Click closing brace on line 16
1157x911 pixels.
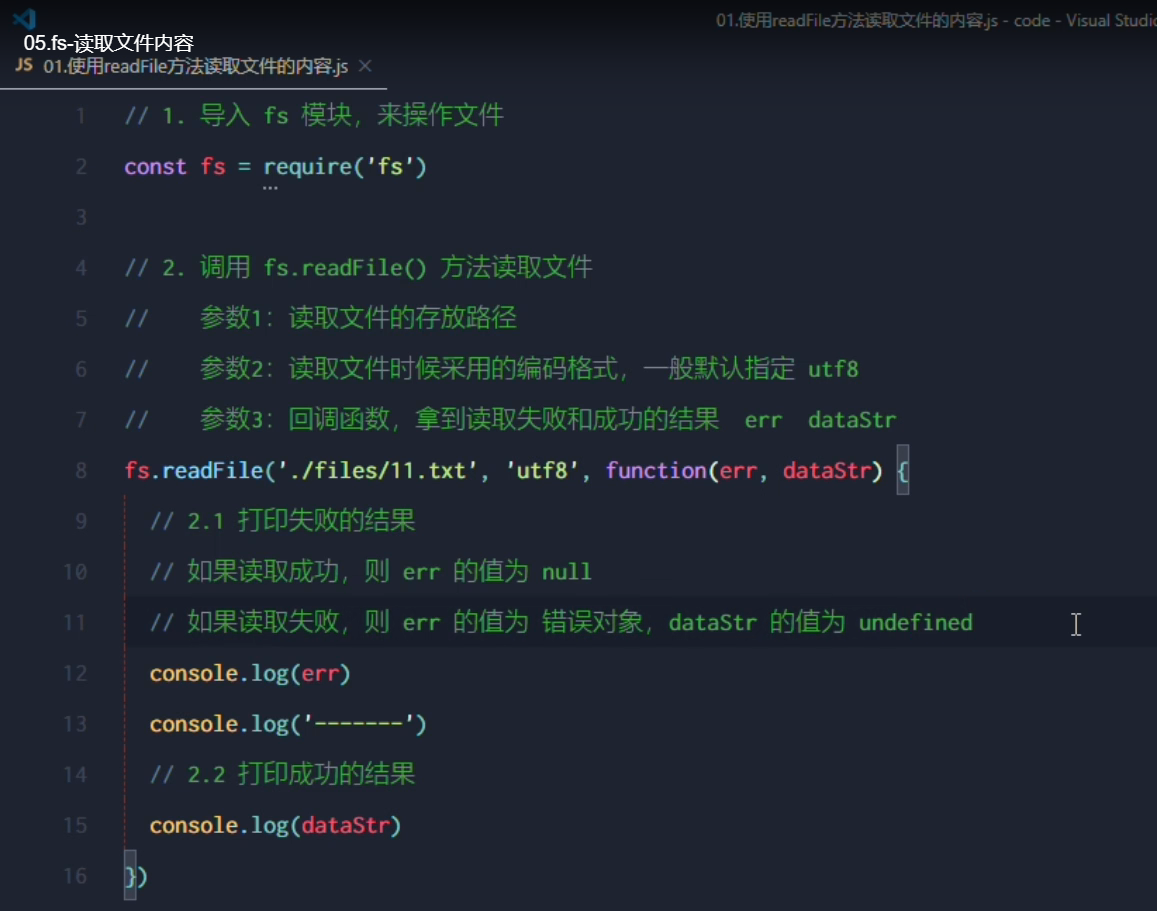tap(130, 876)
